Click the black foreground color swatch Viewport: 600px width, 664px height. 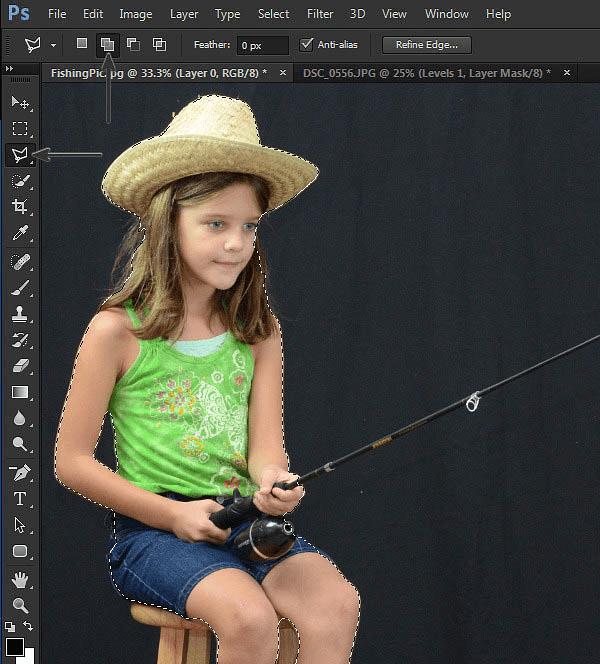tap(14, 646)
